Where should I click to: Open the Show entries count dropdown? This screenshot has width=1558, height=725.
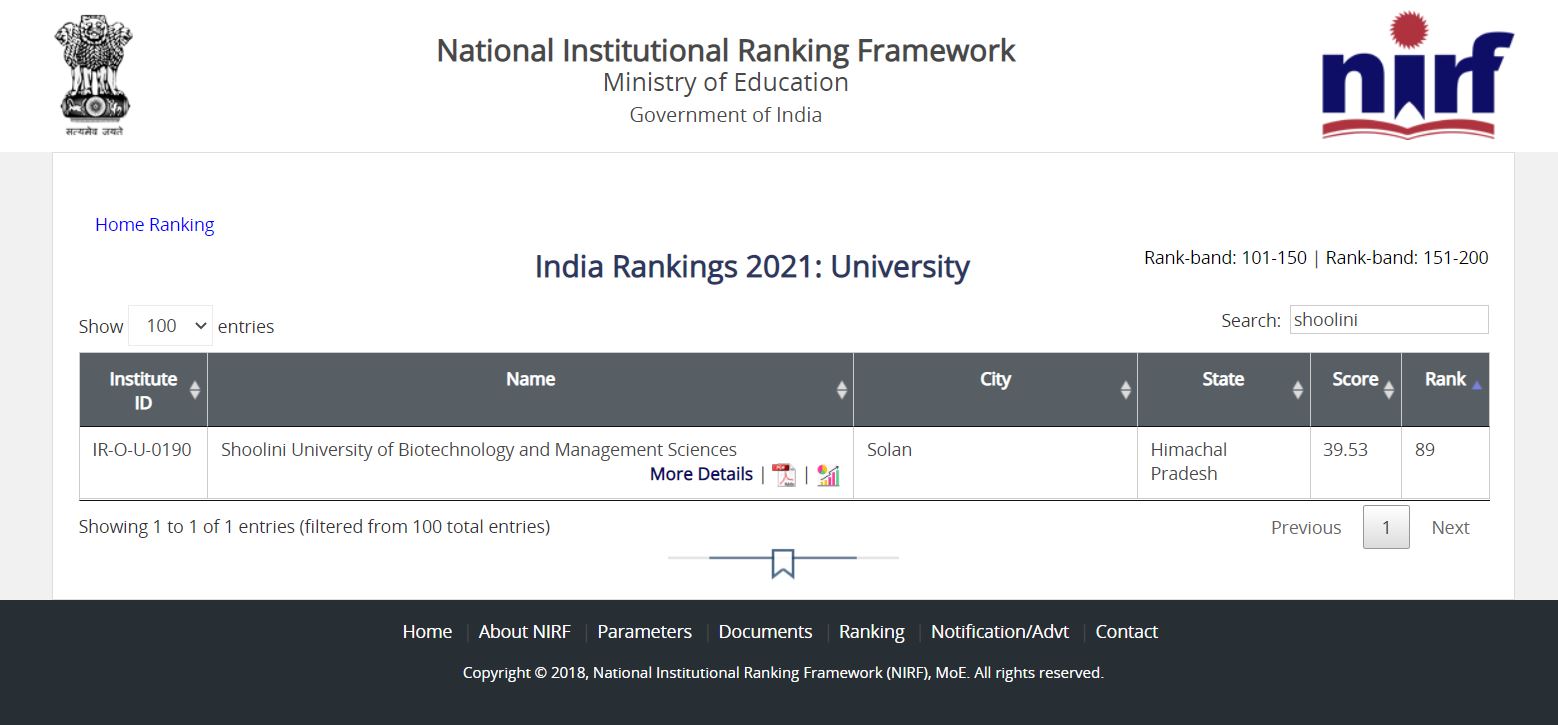point(170,326)
